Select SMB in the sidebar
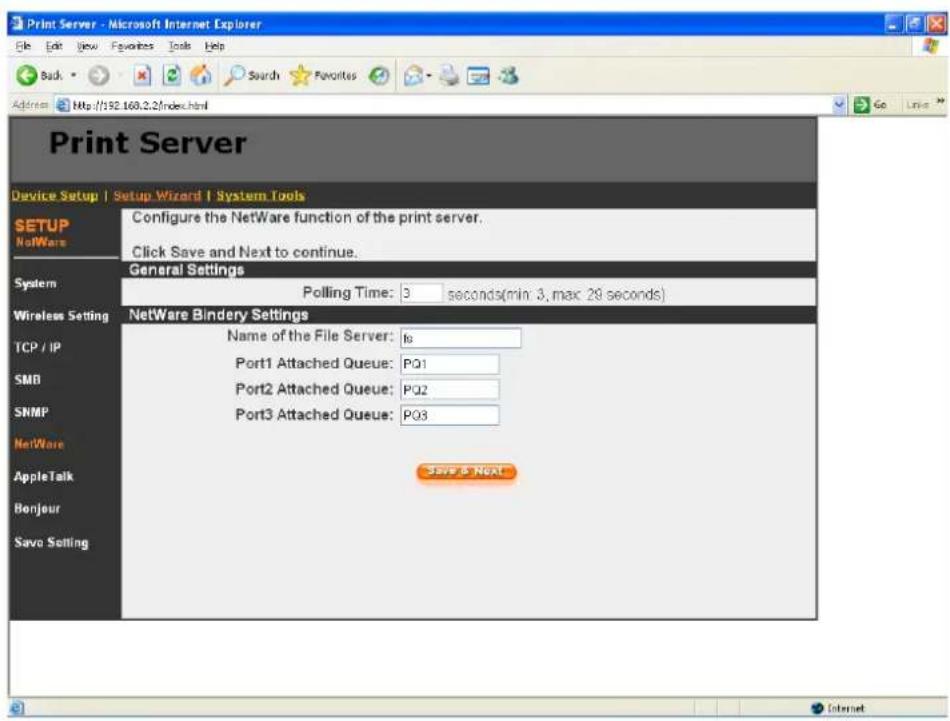This screenshot has height=721, width=950. [27, 380]
